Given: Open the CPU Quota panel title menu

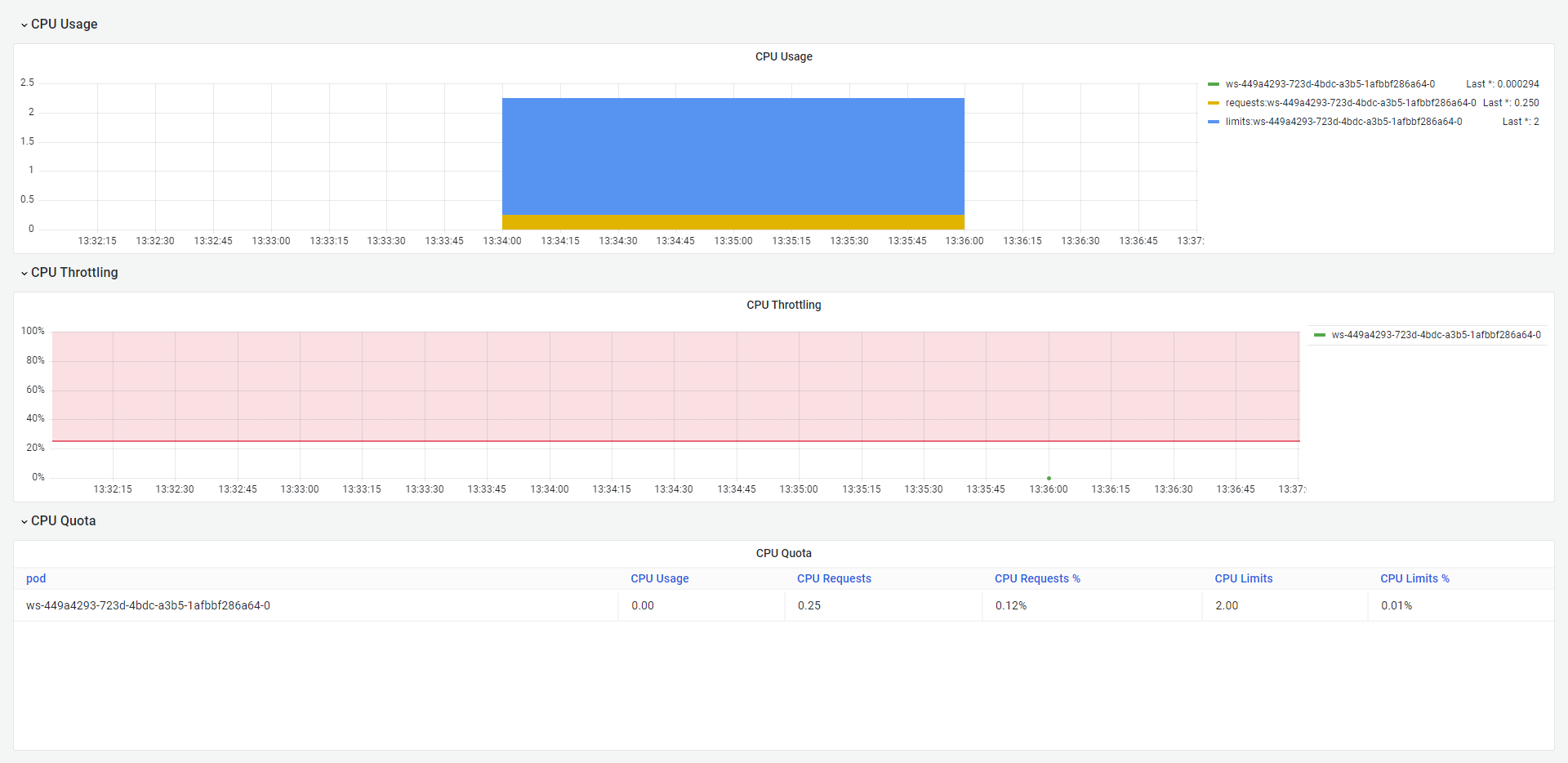Looking at the screenshot, I should click(783, 553).
